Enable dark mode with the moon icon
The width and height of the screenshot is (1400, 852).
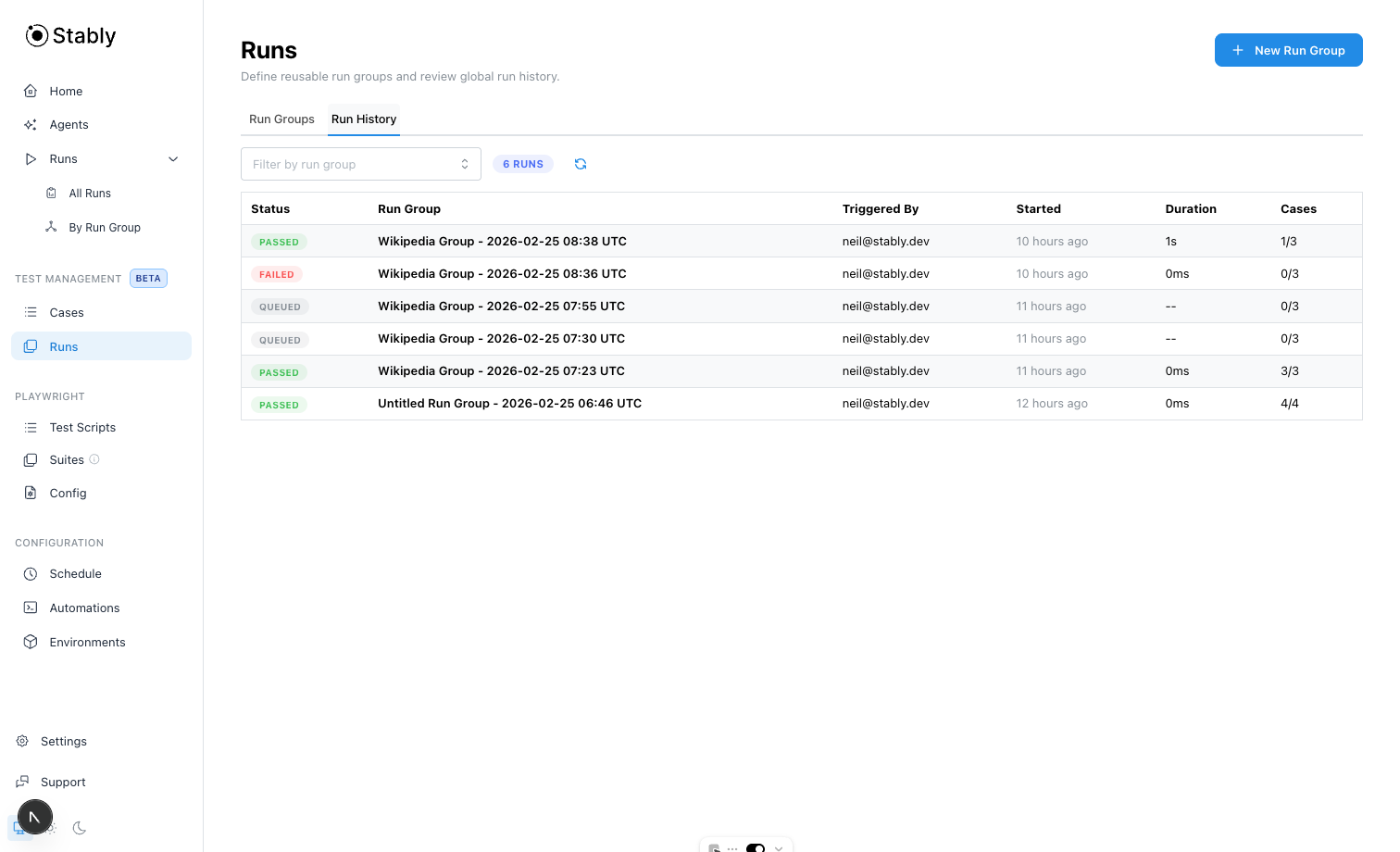(x=80, y=829)
